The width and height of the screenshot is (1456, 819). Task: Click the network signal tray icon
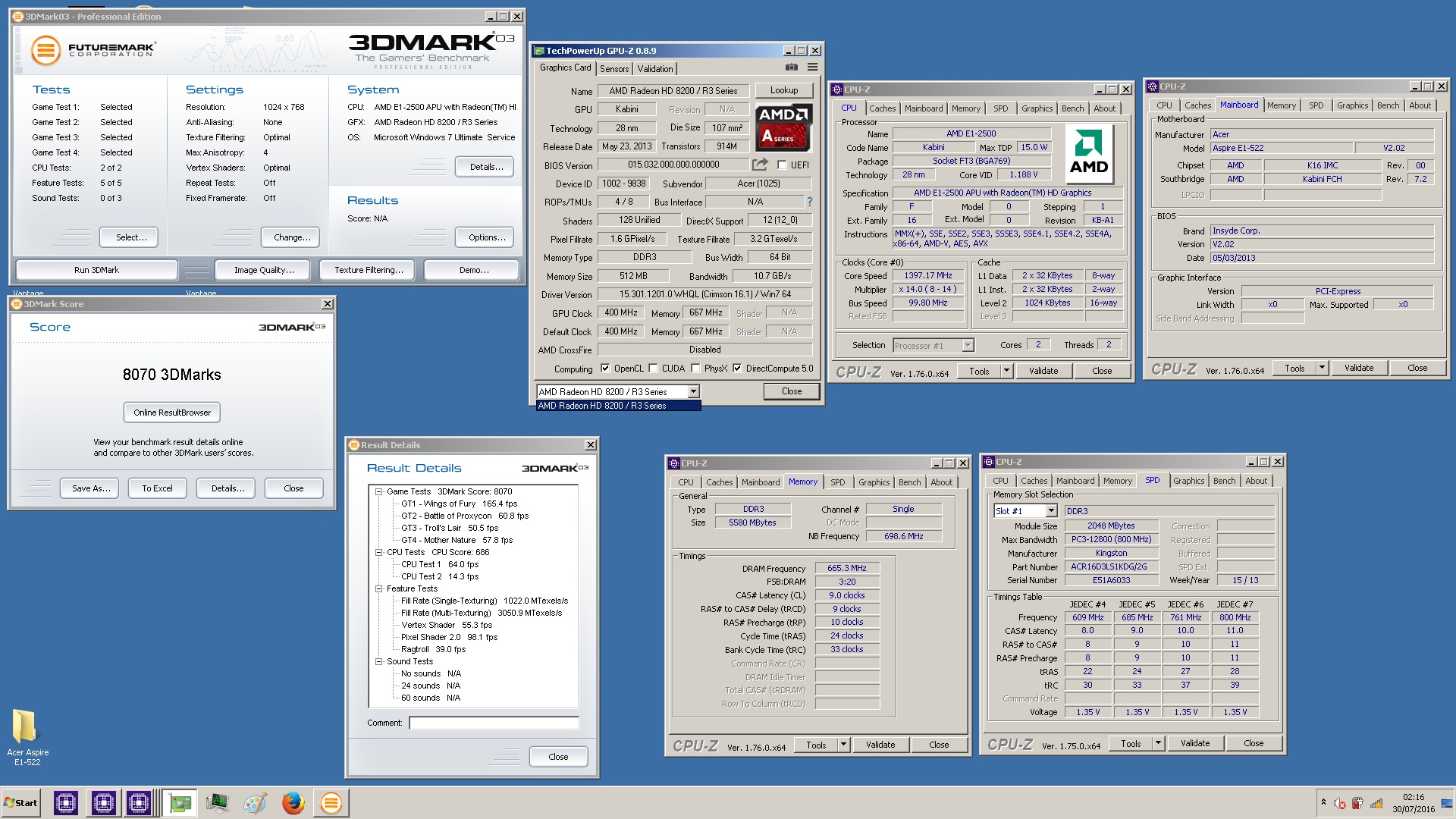pyautogui.click(x=1376, y=803)
